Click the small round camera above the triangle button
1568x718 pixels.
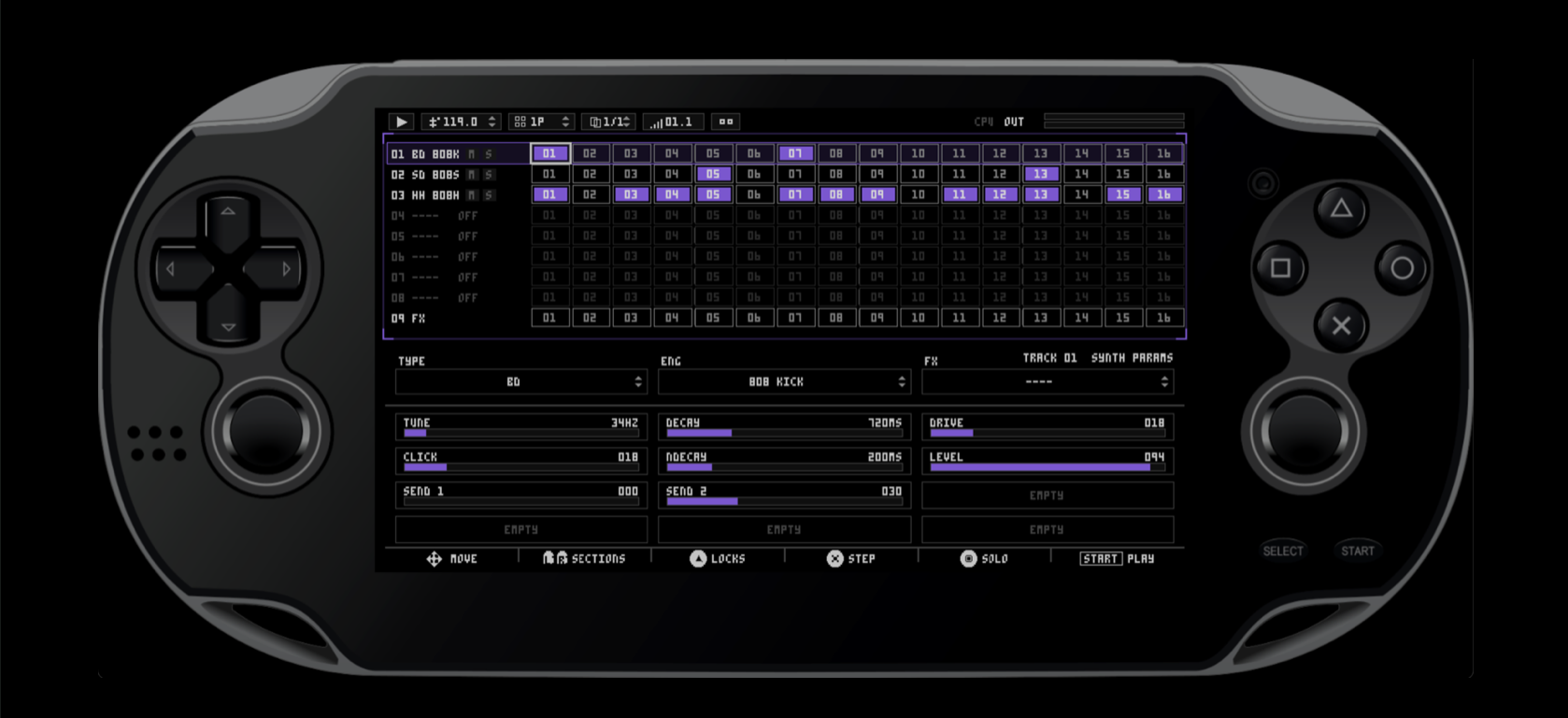(x=1262, y=183)
